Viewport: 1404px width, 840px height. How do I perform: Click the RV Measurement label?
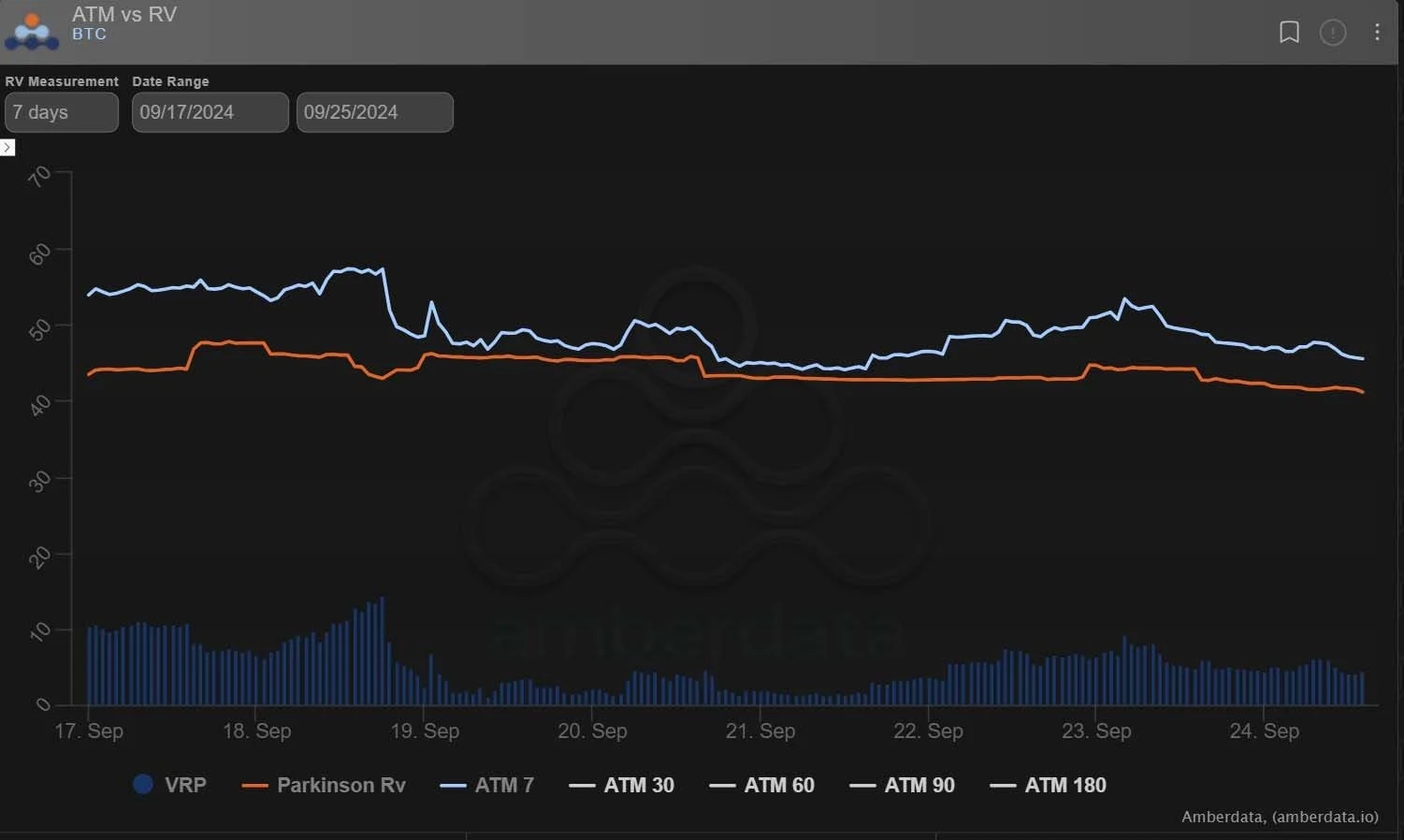click(62, 81)
